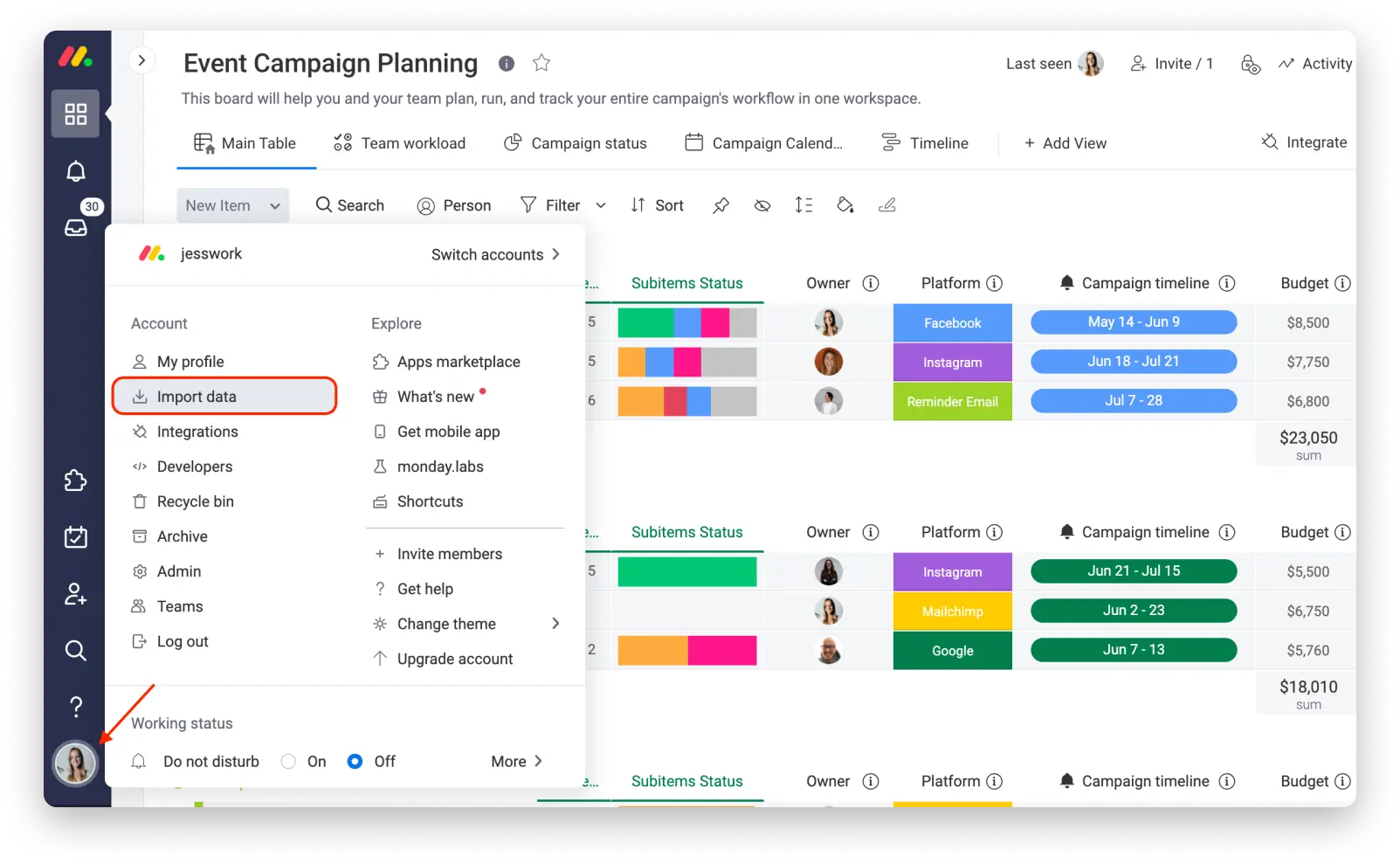Click the invite person icon in sidebar

(76, 594)
